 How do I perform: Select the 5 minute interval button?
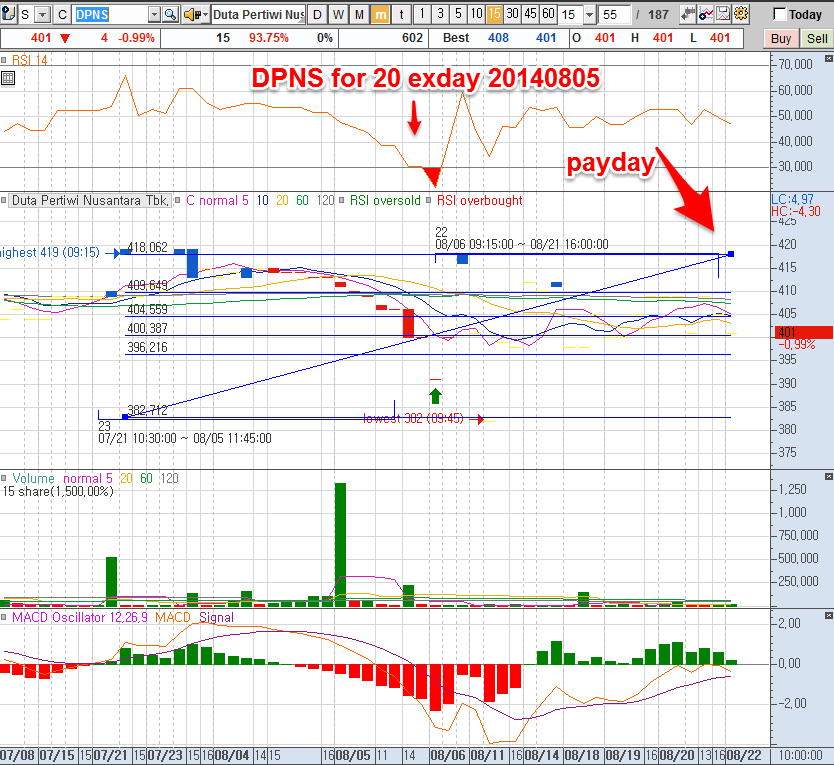point(458,14)
